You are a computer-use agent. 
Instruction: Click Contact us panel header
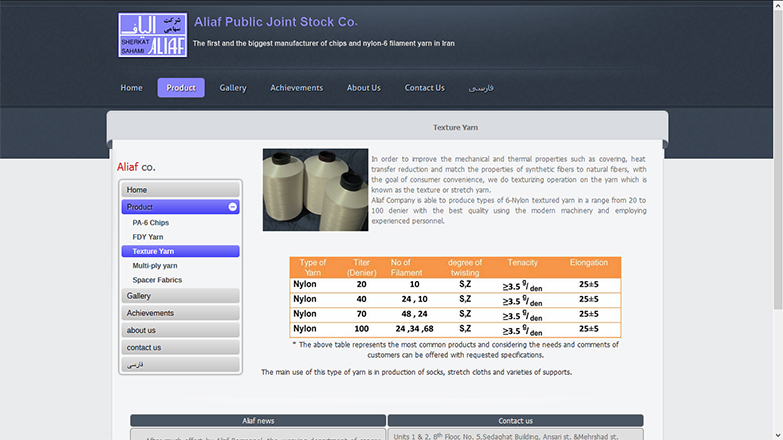pos(515,421)
